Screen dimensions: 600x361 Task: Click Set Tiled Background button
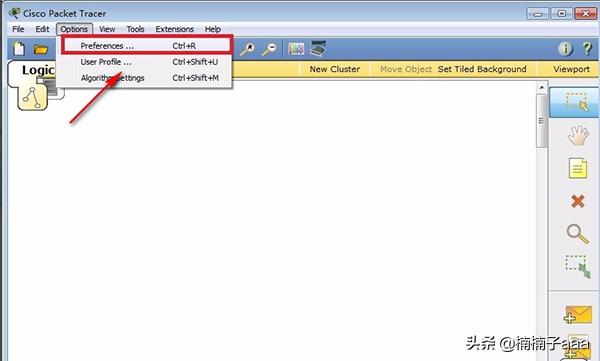482,69
